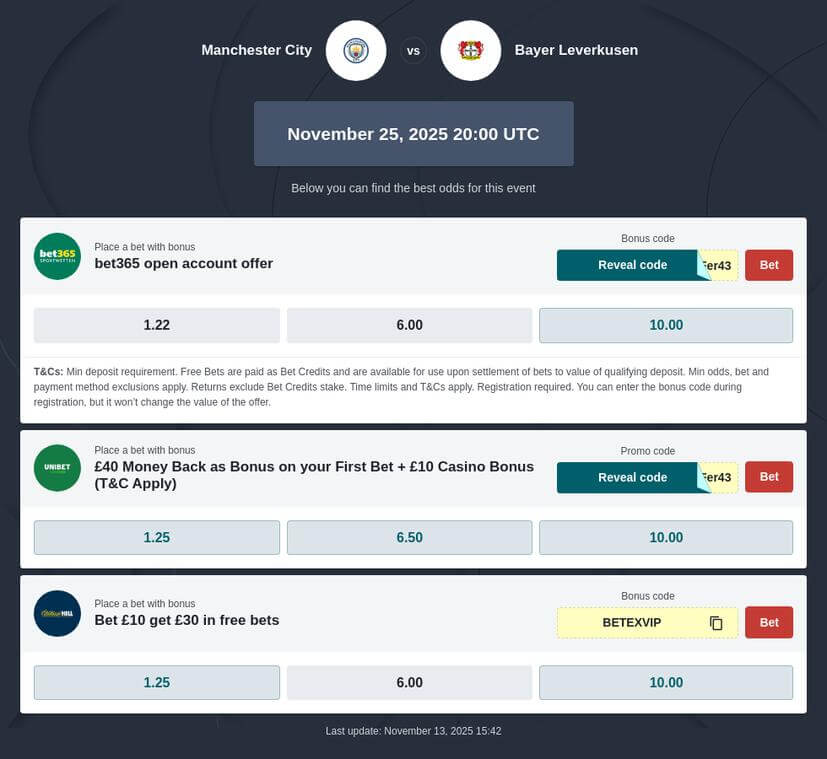
Task: Click the William Hill logo
Action: (57, 613)
